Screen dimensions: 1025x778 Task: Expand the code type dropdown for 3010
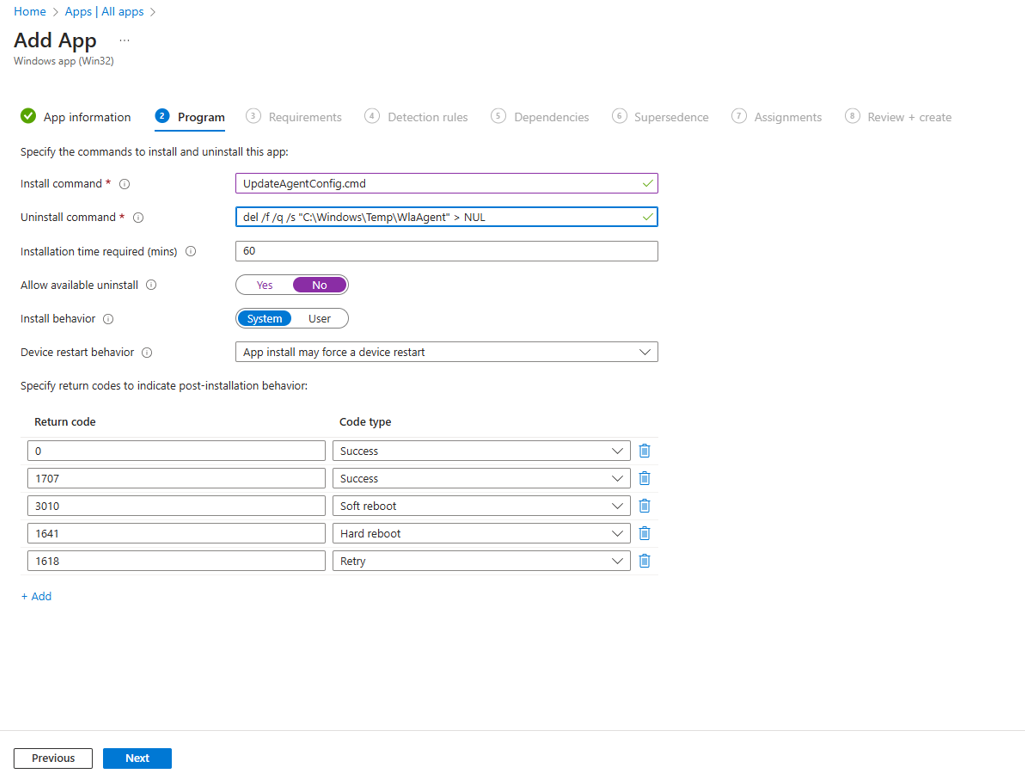click(x=481, y=505)
